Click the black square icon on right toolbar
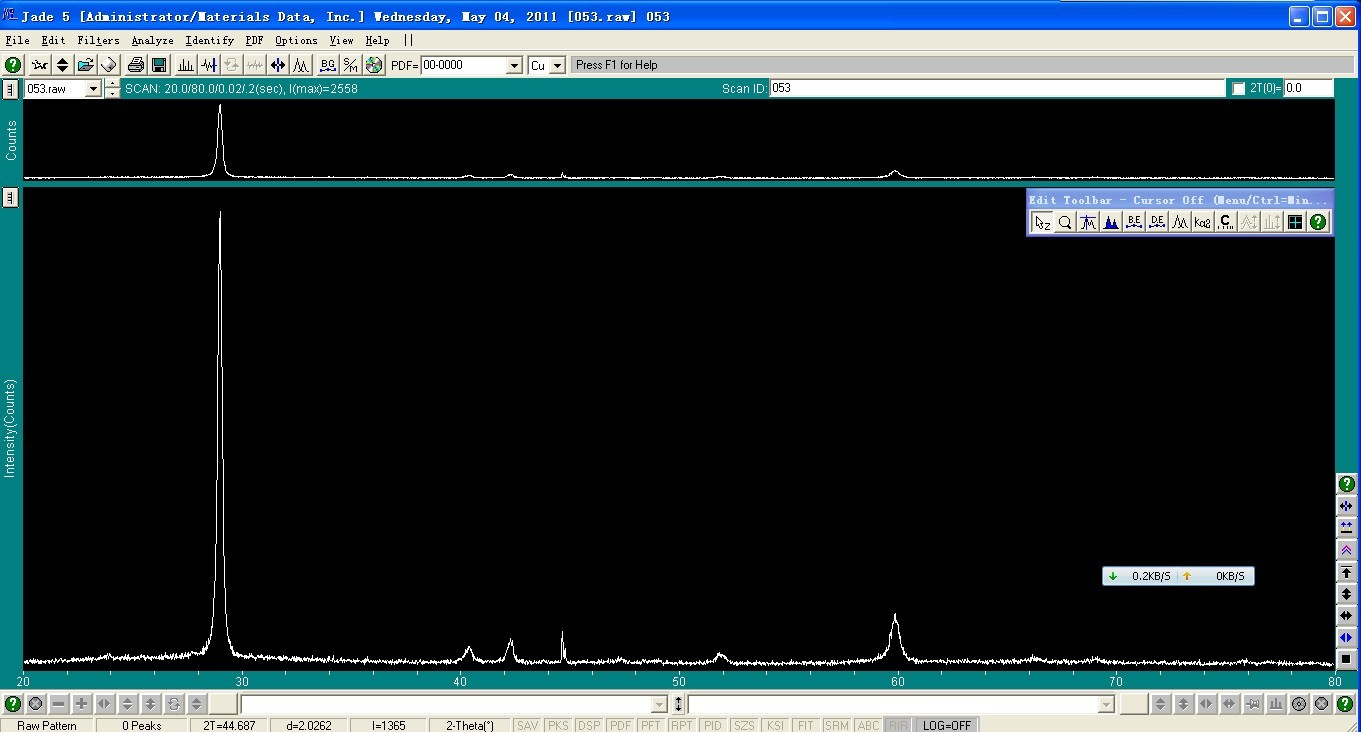The width and height of the screenshot is (1361, 732). [x=1346, y=659]
